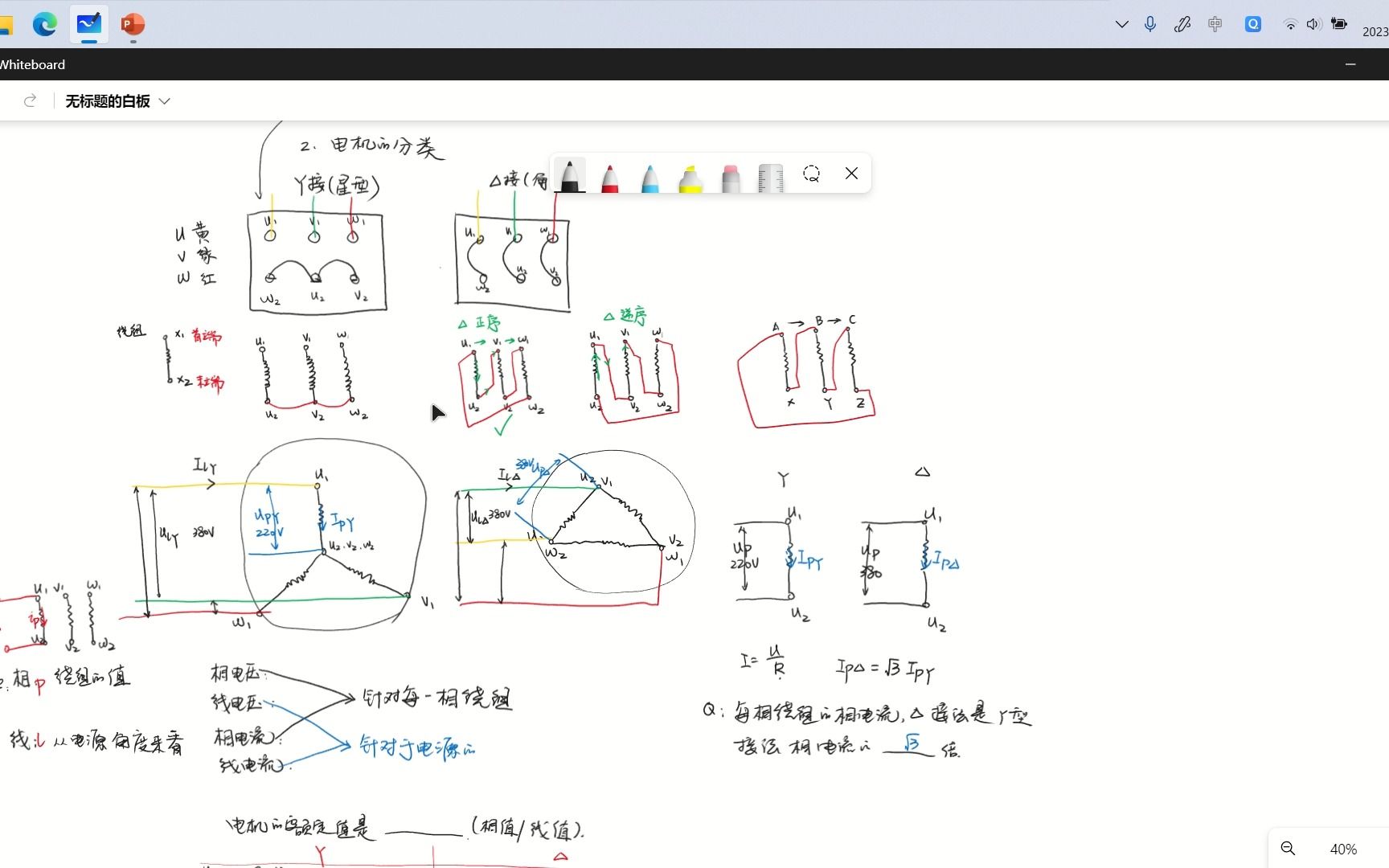Select the yellow highlighter tool
The image size is (1389, 868).
[690, 178]
